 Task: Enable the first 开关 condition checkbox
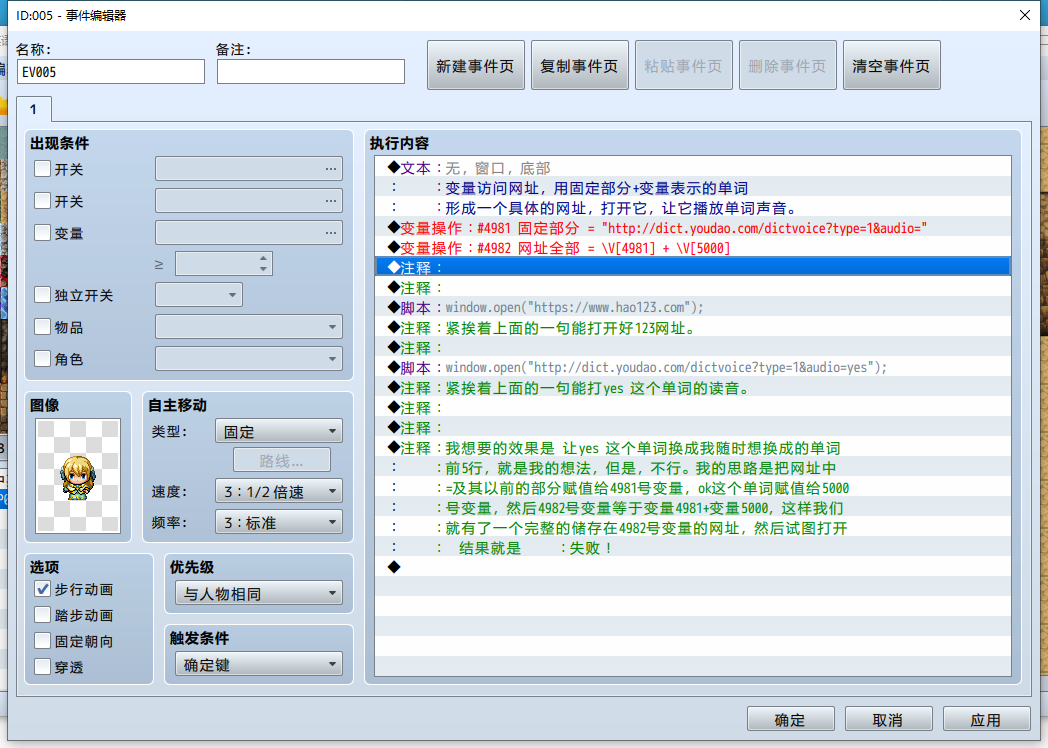point(42,168)
